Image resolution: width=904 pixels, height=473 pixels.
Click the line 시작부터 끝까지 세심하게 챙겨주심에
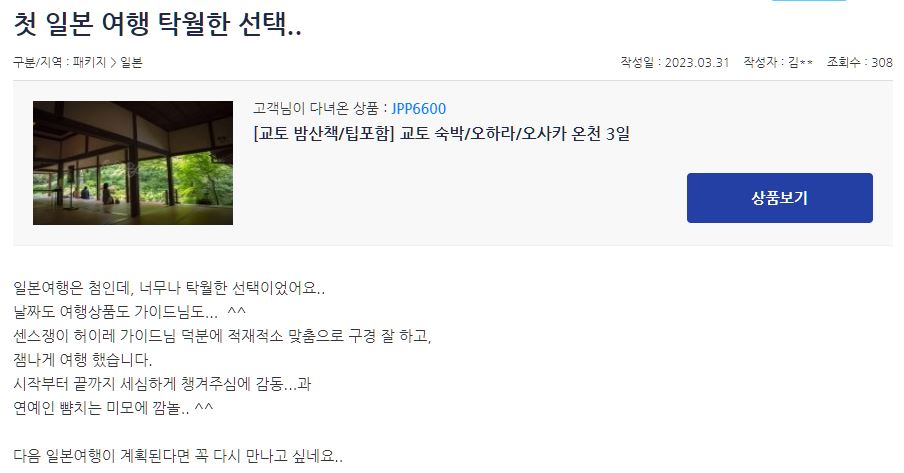tap(162, 384)
